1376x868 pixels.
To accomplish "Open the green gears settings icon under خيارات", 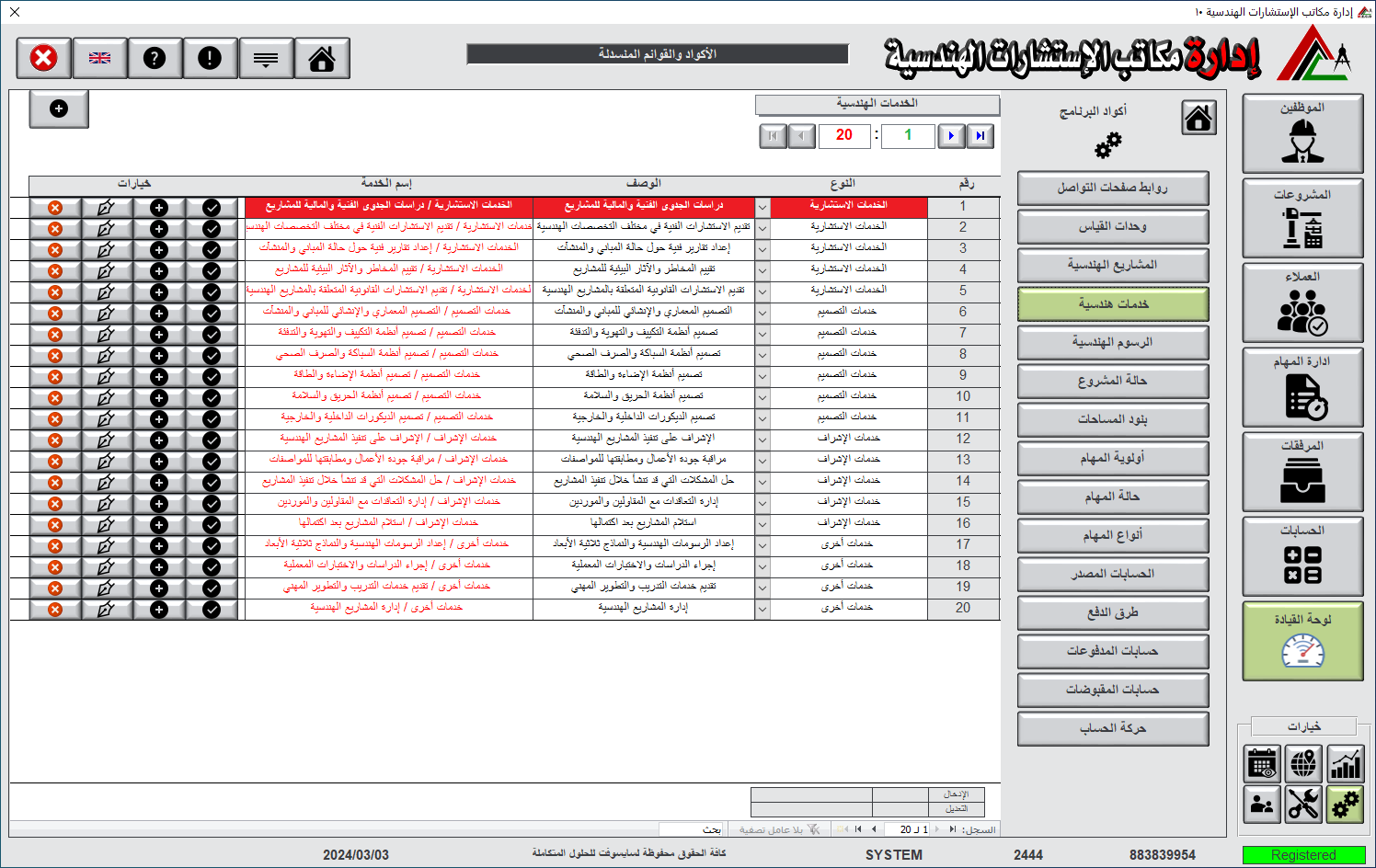I will click(1345, 805).
